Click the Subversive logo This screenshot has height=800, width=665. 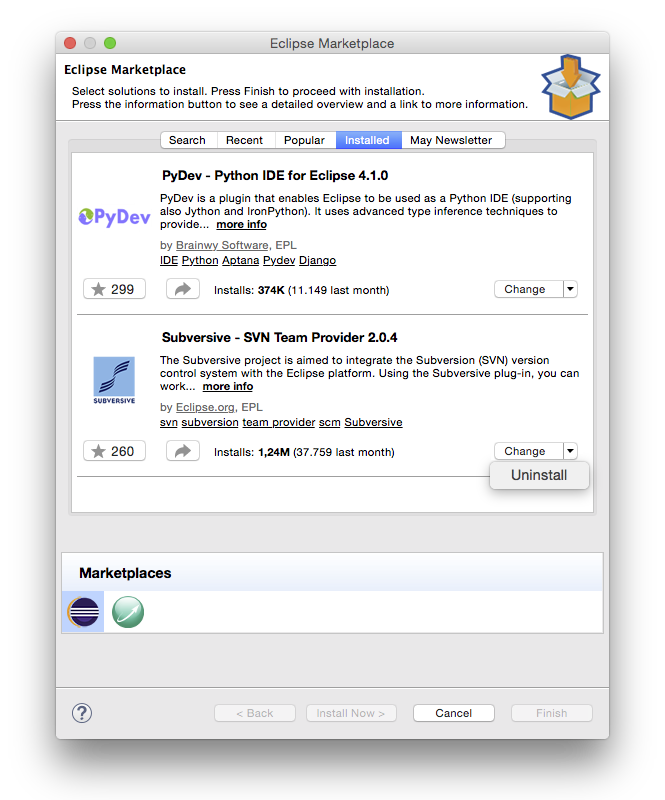(114, 380)
